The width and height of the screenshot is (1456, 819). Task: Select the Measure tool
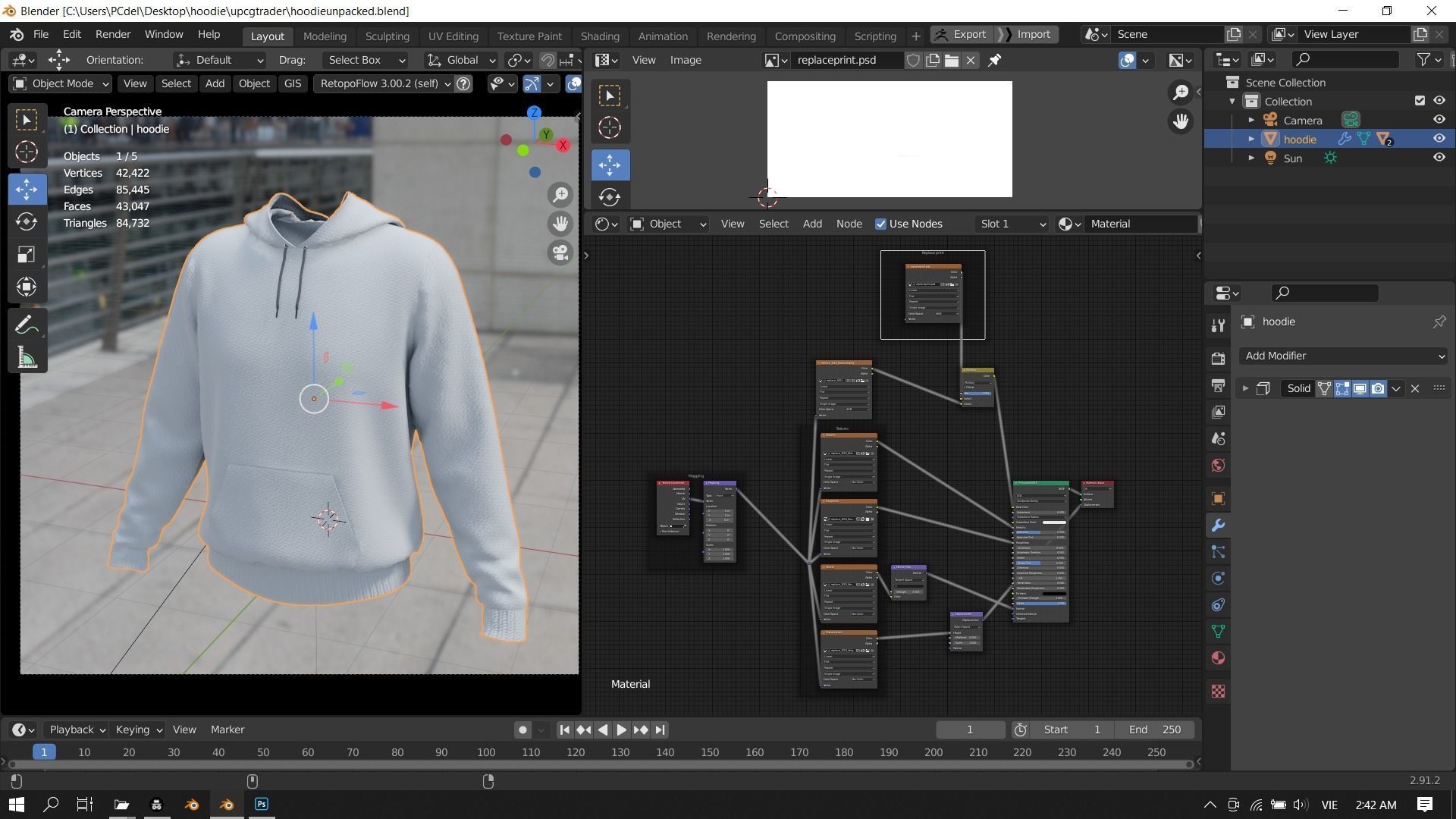pos(27,358)
